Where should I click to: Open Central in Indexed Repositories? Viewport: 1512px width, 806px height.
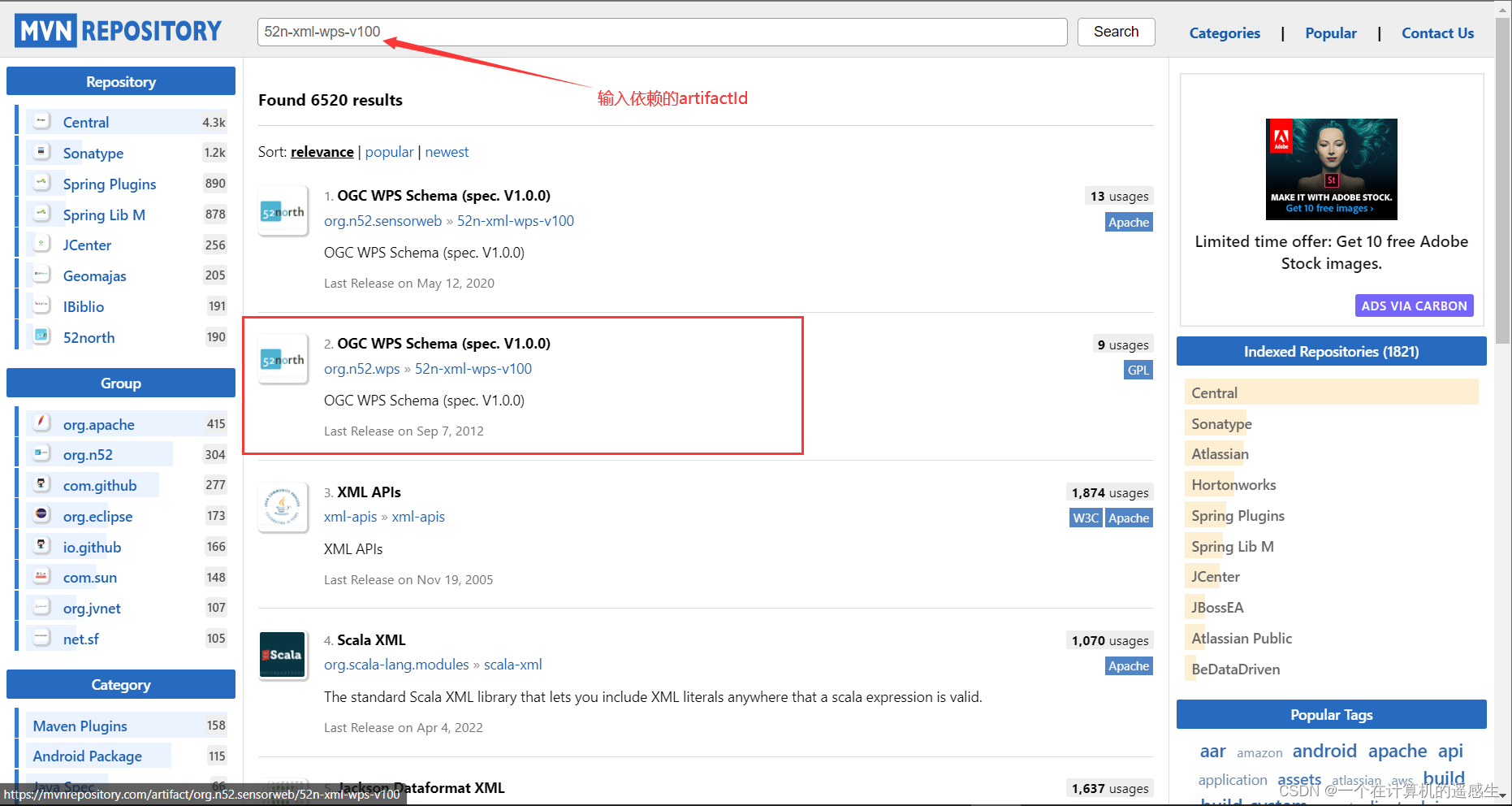1214,393
